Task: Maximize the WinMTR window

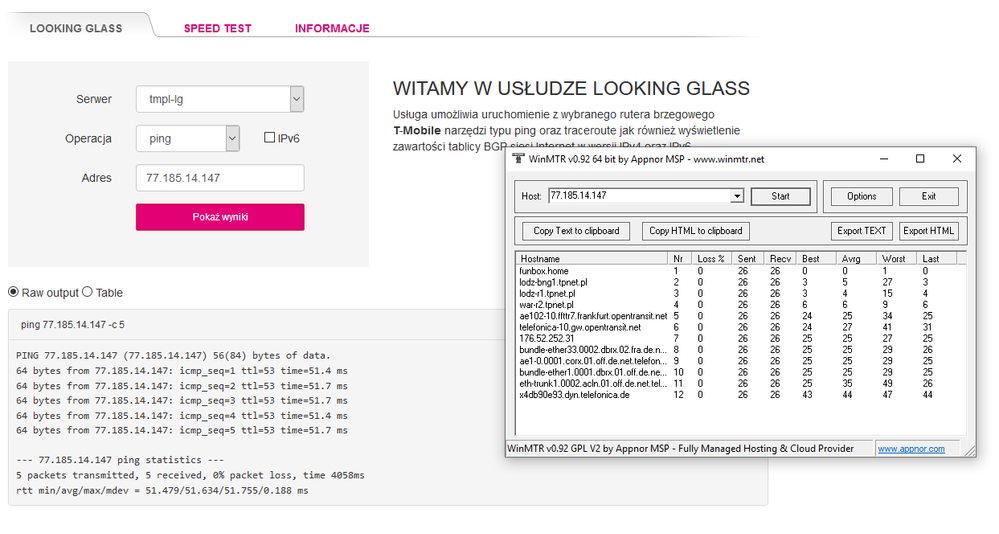Action: [x=920, y=159]
